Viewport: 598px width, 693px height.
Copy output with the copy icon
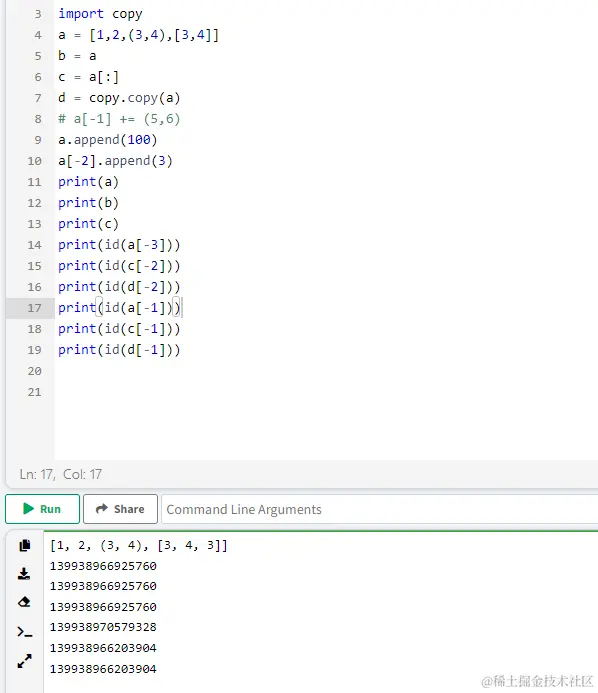click(x=25, y=545)
